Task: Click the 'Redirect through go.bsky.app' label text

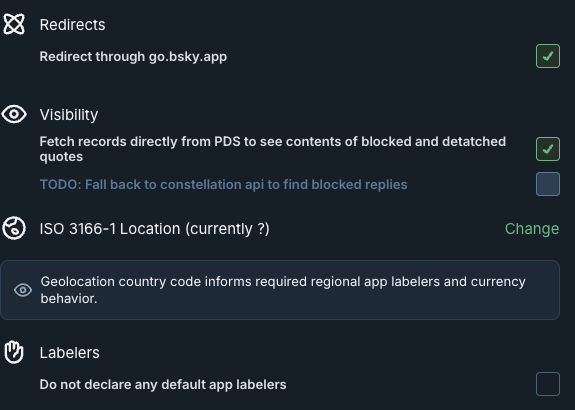Action: coord(133,56)
